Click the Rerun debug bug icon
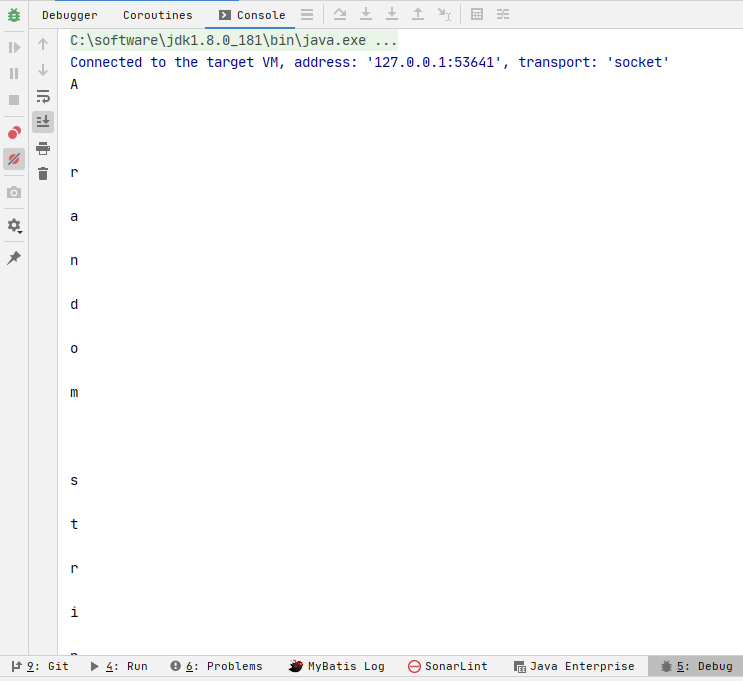The width and height of the screenshot is (743, 681). (14, 15)
